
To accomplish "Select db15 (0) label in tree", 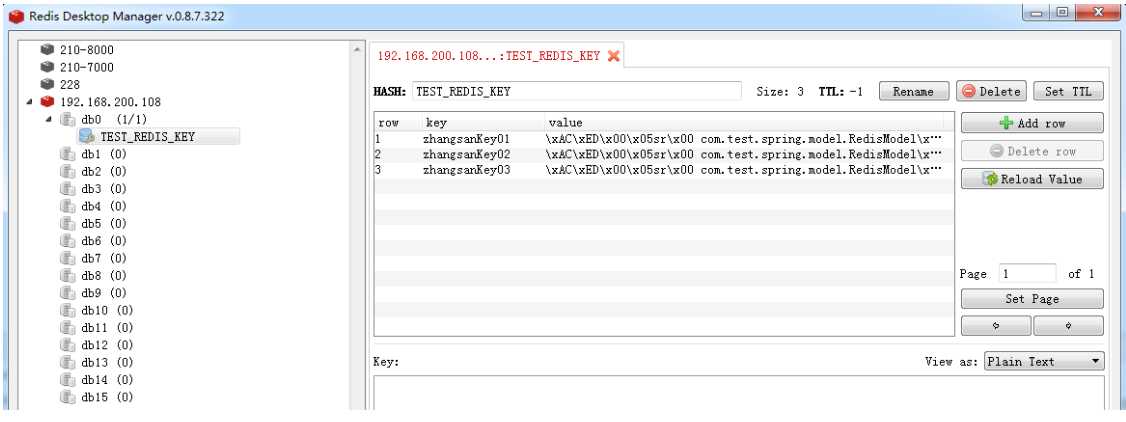I will (x=107, y=397).
